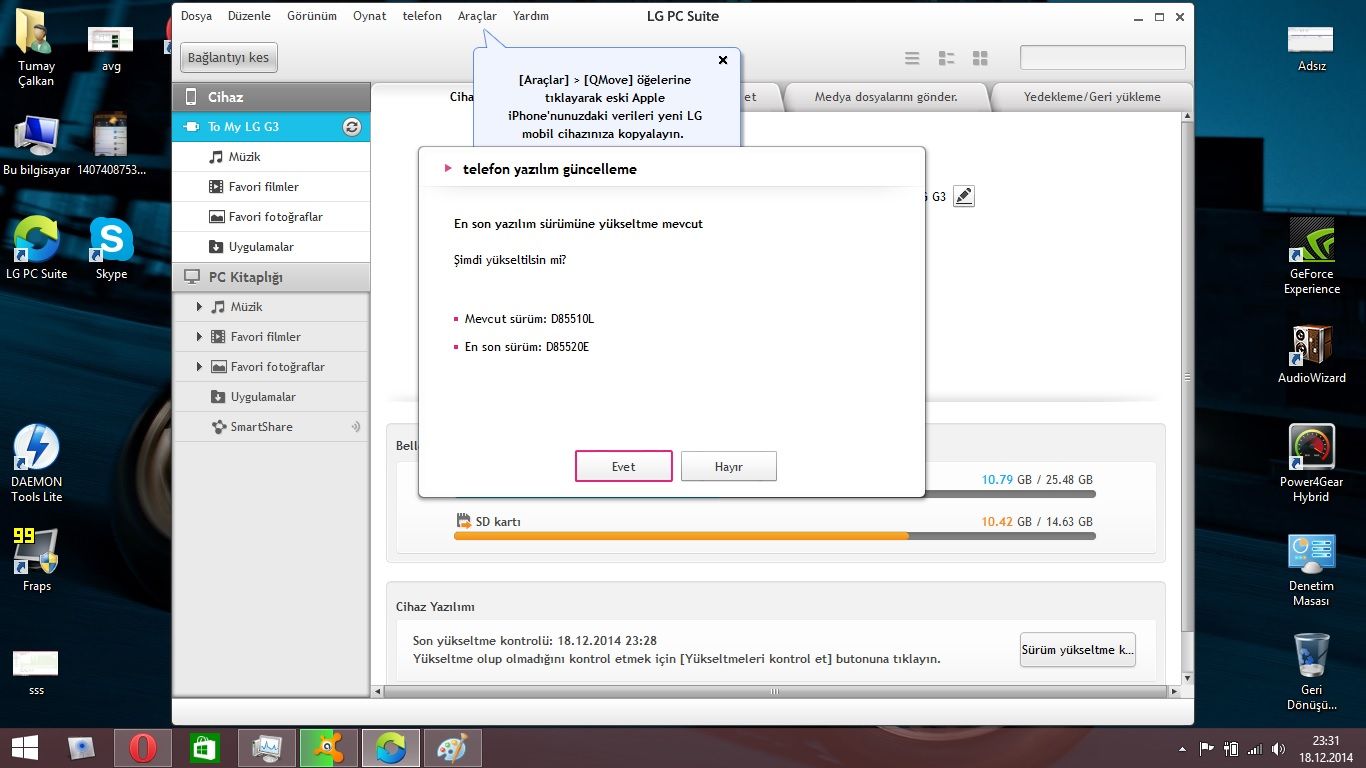
Task: Open the Oynat menu
Action: pos(370,16)
